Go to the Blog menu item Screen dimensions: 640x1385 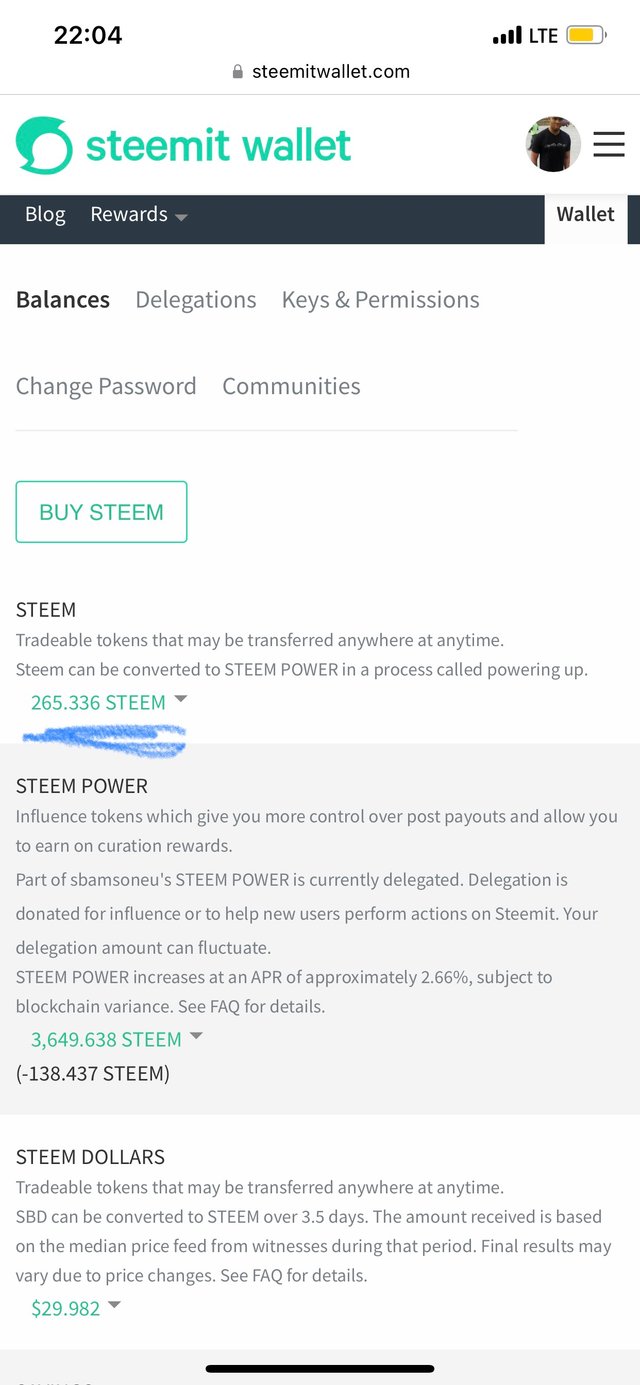point(45,215)
